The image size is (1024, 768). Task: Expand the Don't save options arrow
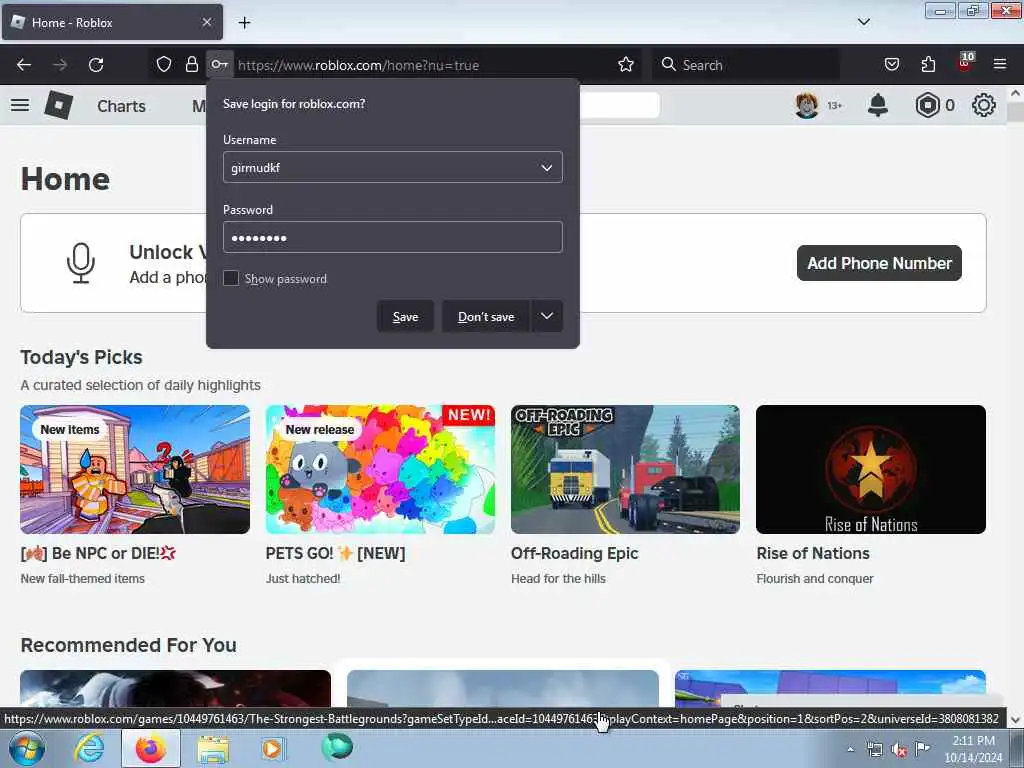pos(547,316)
